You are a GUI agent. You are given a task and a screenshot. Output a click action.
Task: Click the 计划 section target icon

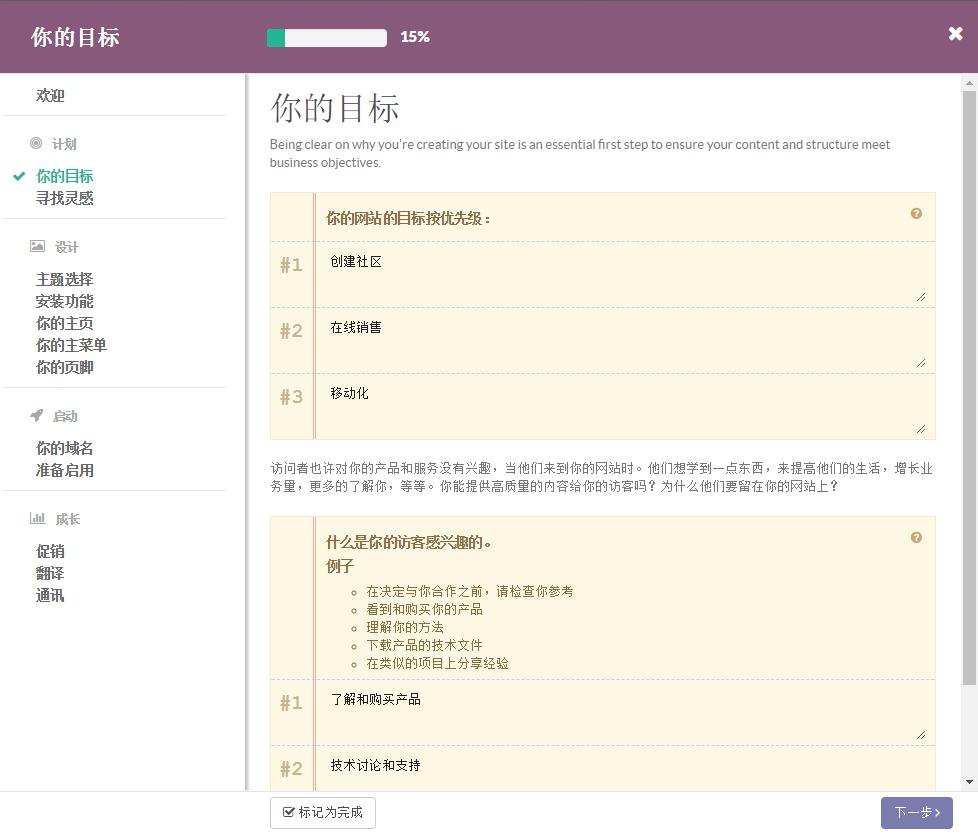[38, 144]
